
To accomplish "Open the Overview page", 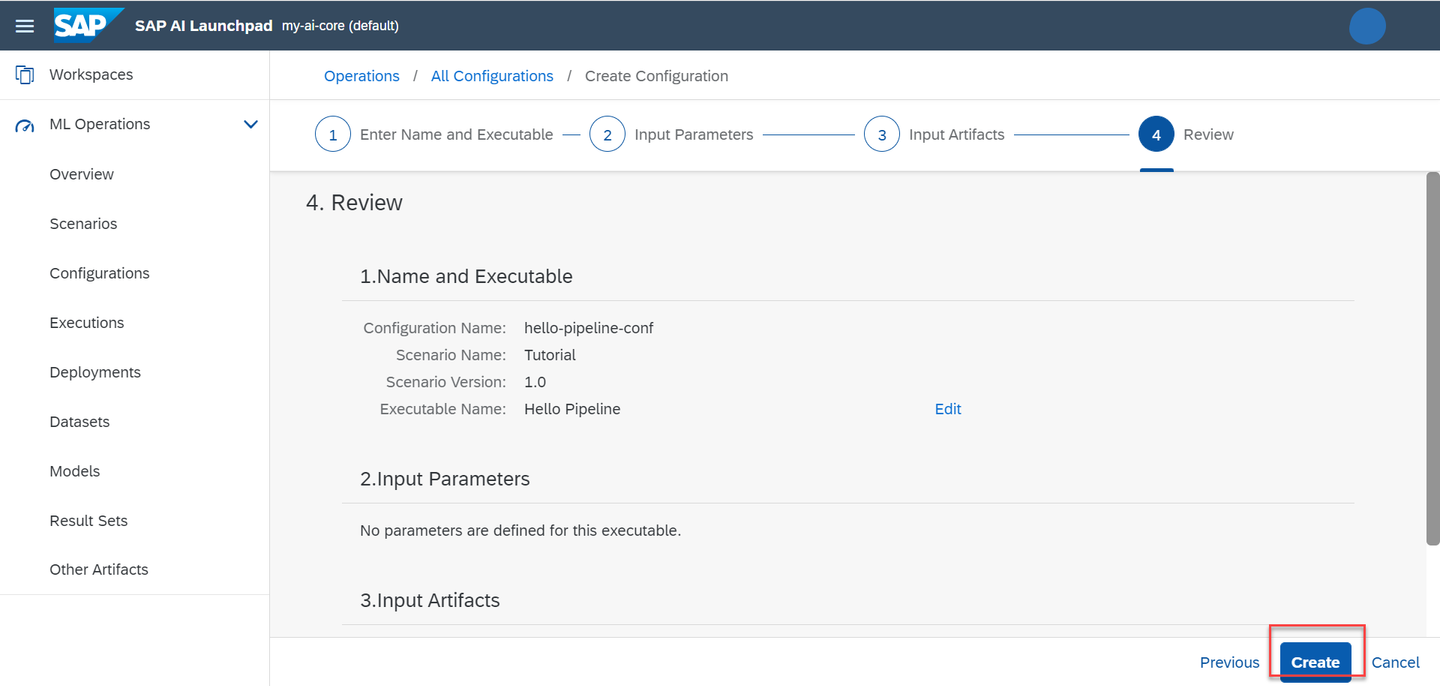I will point(82,174).
